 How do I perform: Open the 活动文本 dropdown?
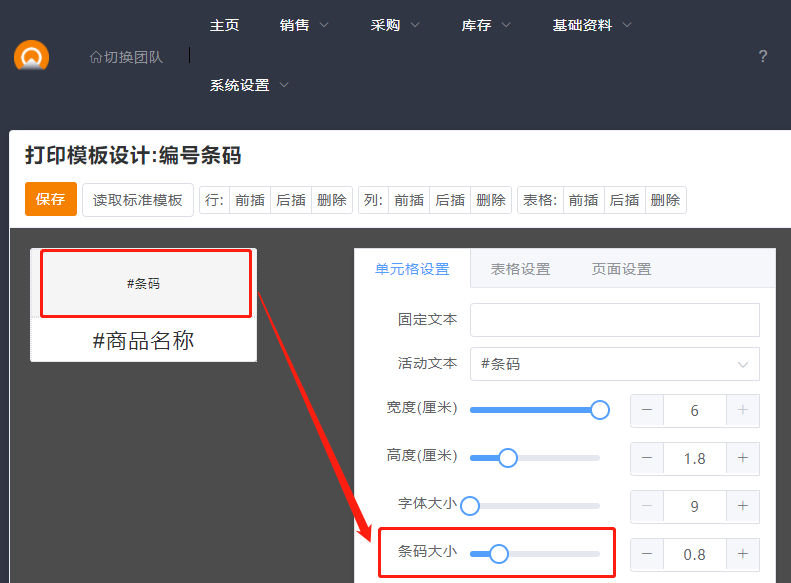(614, 364)
